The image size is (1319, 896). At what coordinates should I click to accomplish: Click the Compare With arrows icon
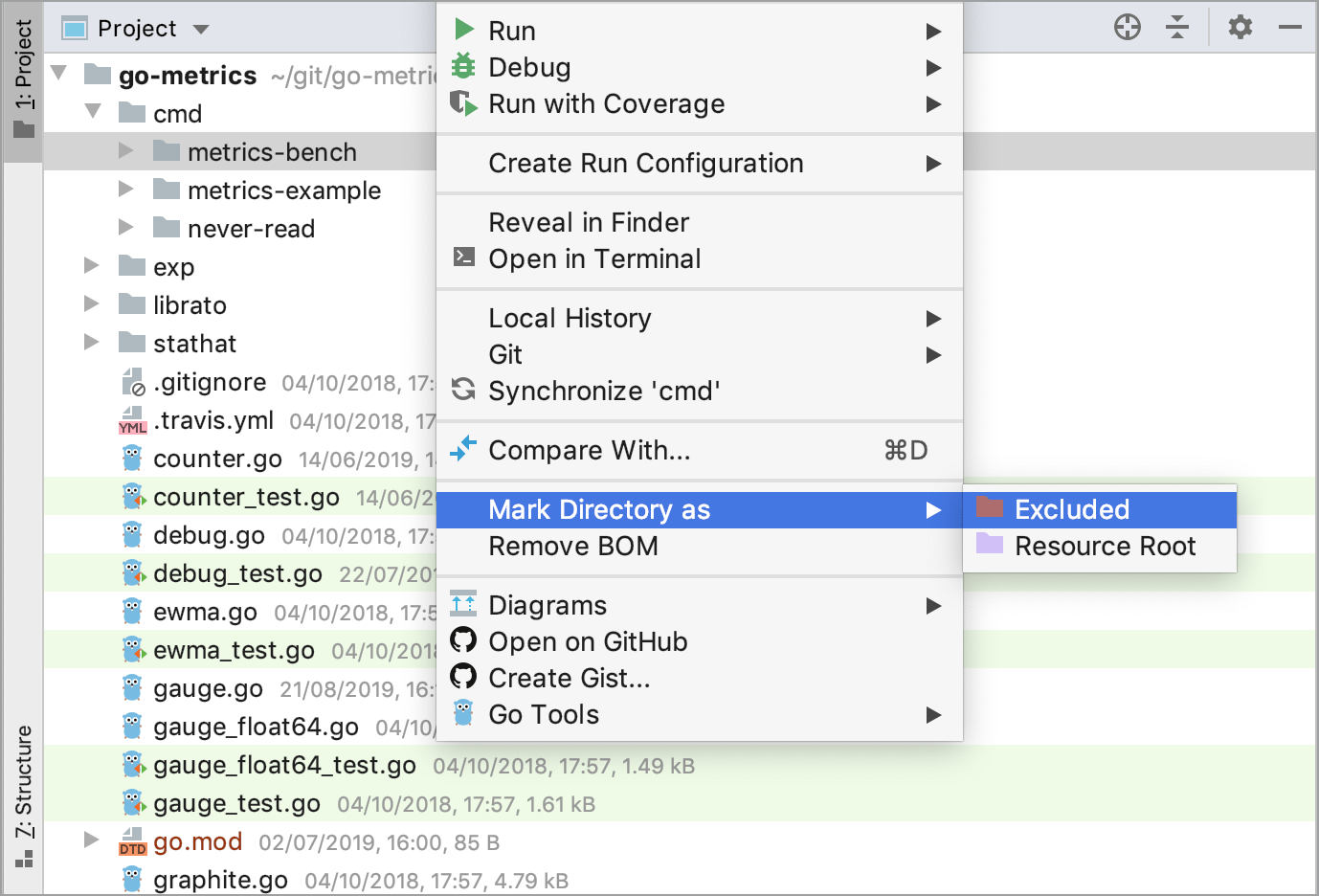pos(465,449)
